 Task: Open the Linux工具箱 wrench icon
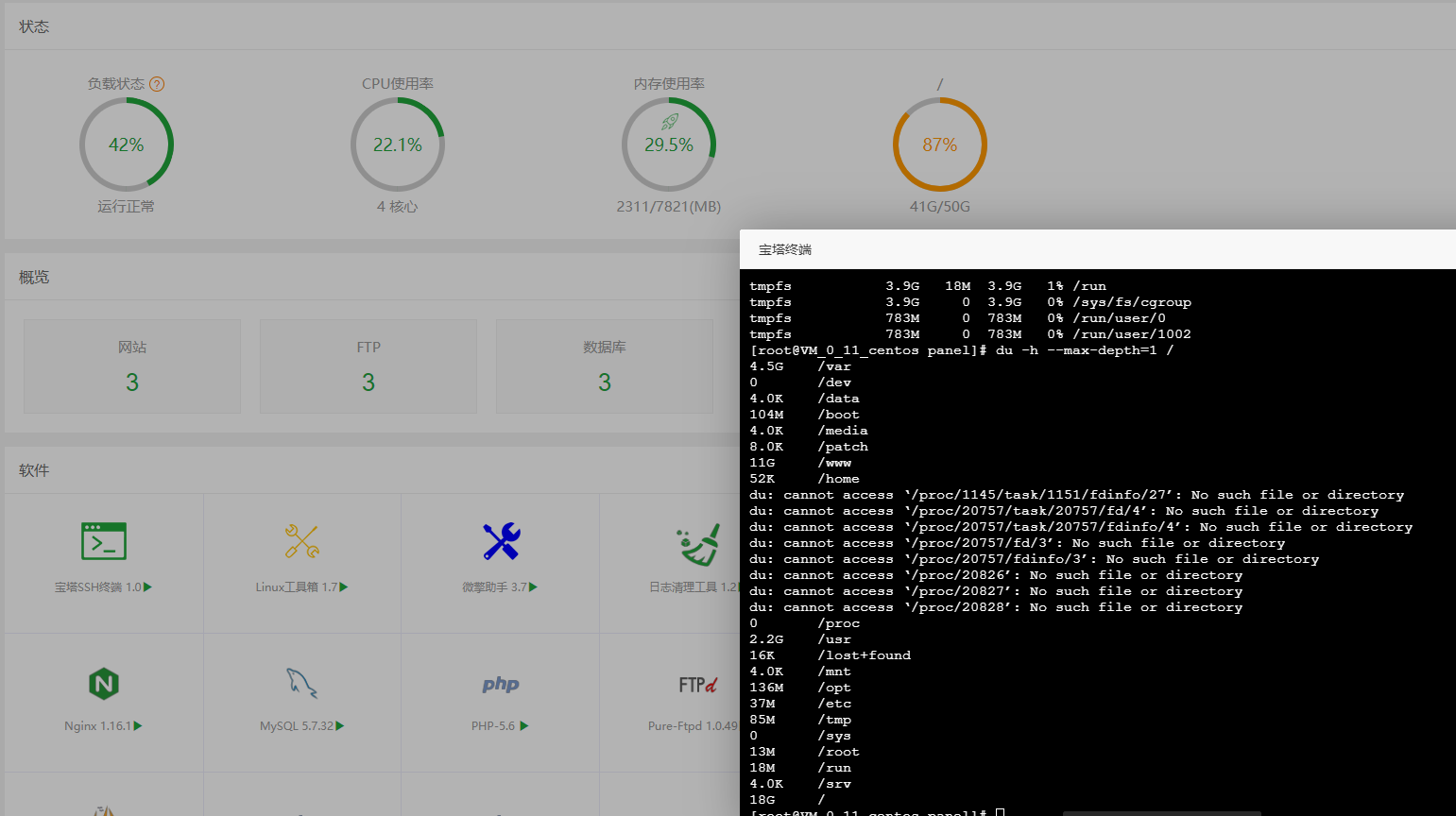[302, 541]
